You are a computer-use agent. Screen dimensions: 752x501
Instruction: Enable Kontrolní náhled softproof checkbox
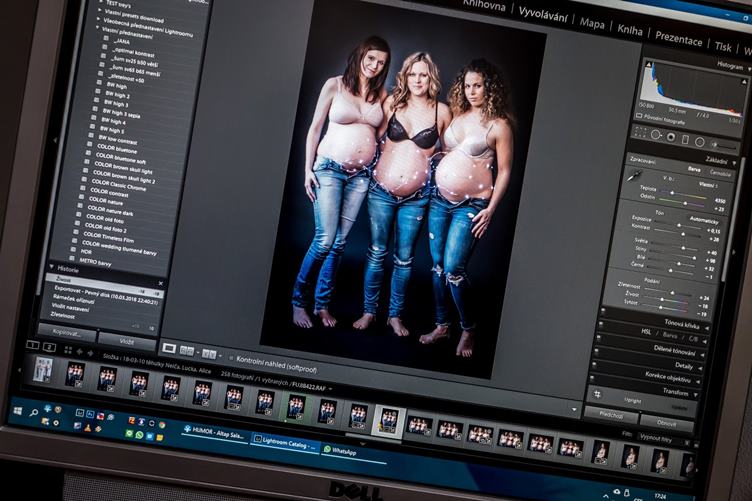pyautogui.click(x=231, y=358)
